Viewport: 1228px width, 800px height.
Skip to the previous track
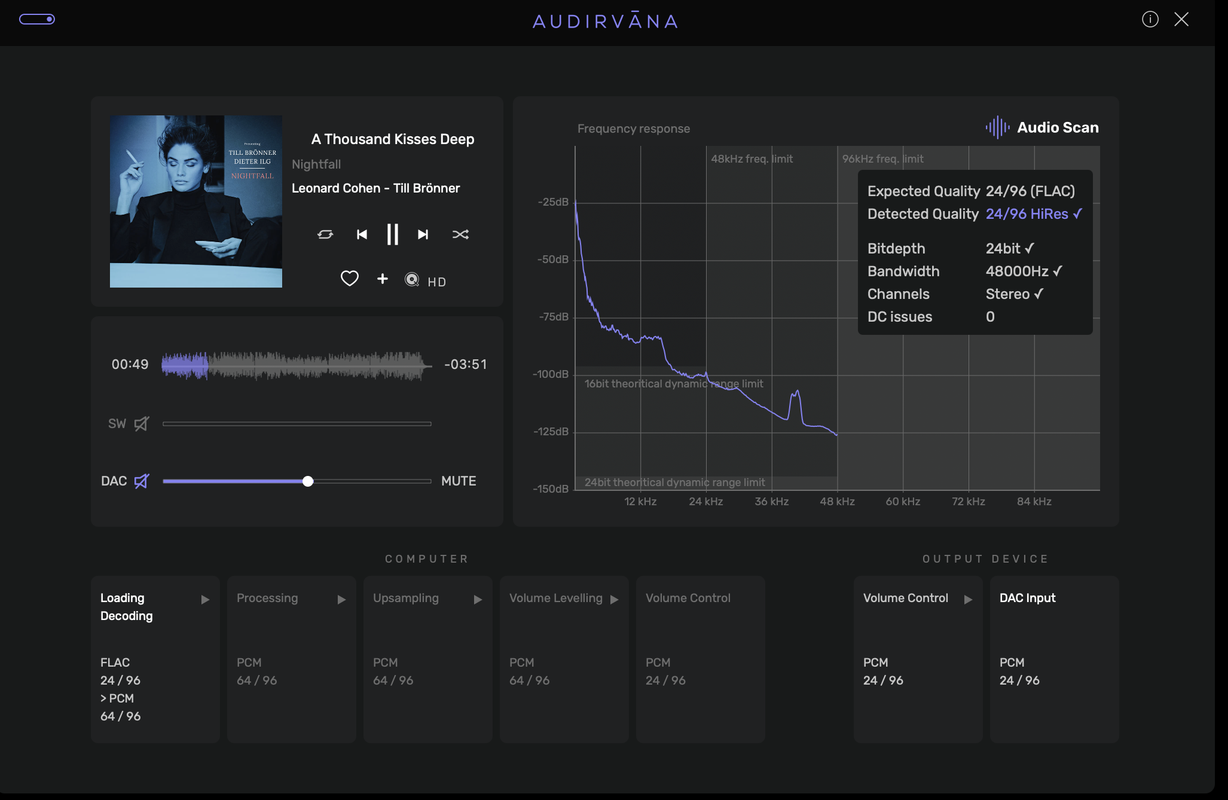pos(362,234)
